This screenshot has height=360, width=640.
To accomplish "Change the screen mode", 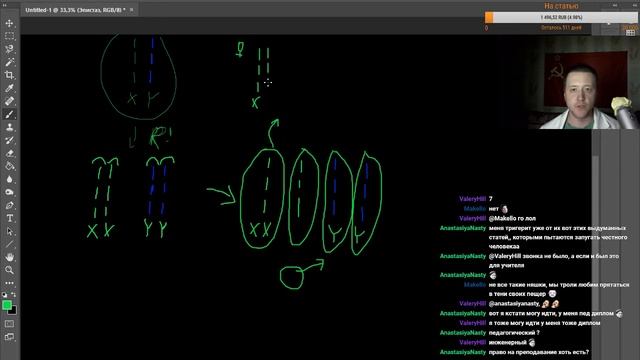I will tap(9, 337).
